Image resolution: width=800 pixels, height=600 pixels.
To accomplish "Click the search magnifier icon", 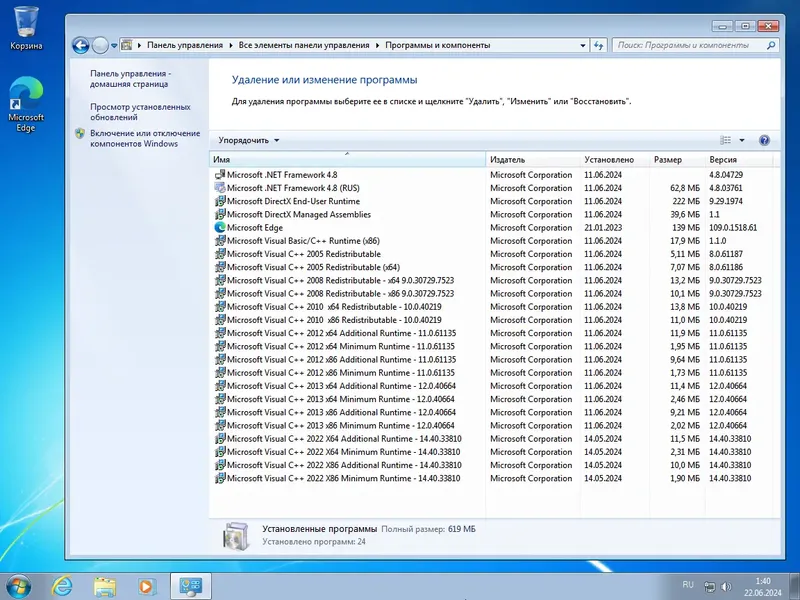I will pos(771,45).
